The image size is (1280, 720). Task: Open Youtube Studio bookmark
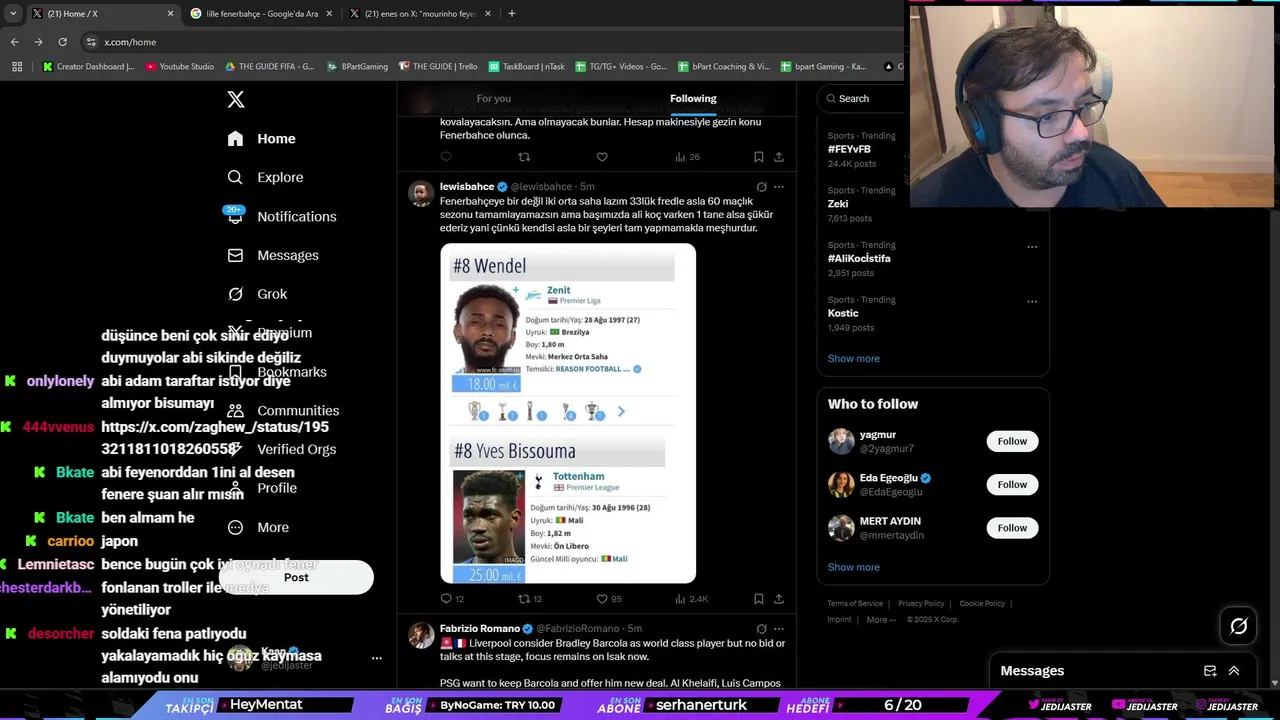coord(180,66)
